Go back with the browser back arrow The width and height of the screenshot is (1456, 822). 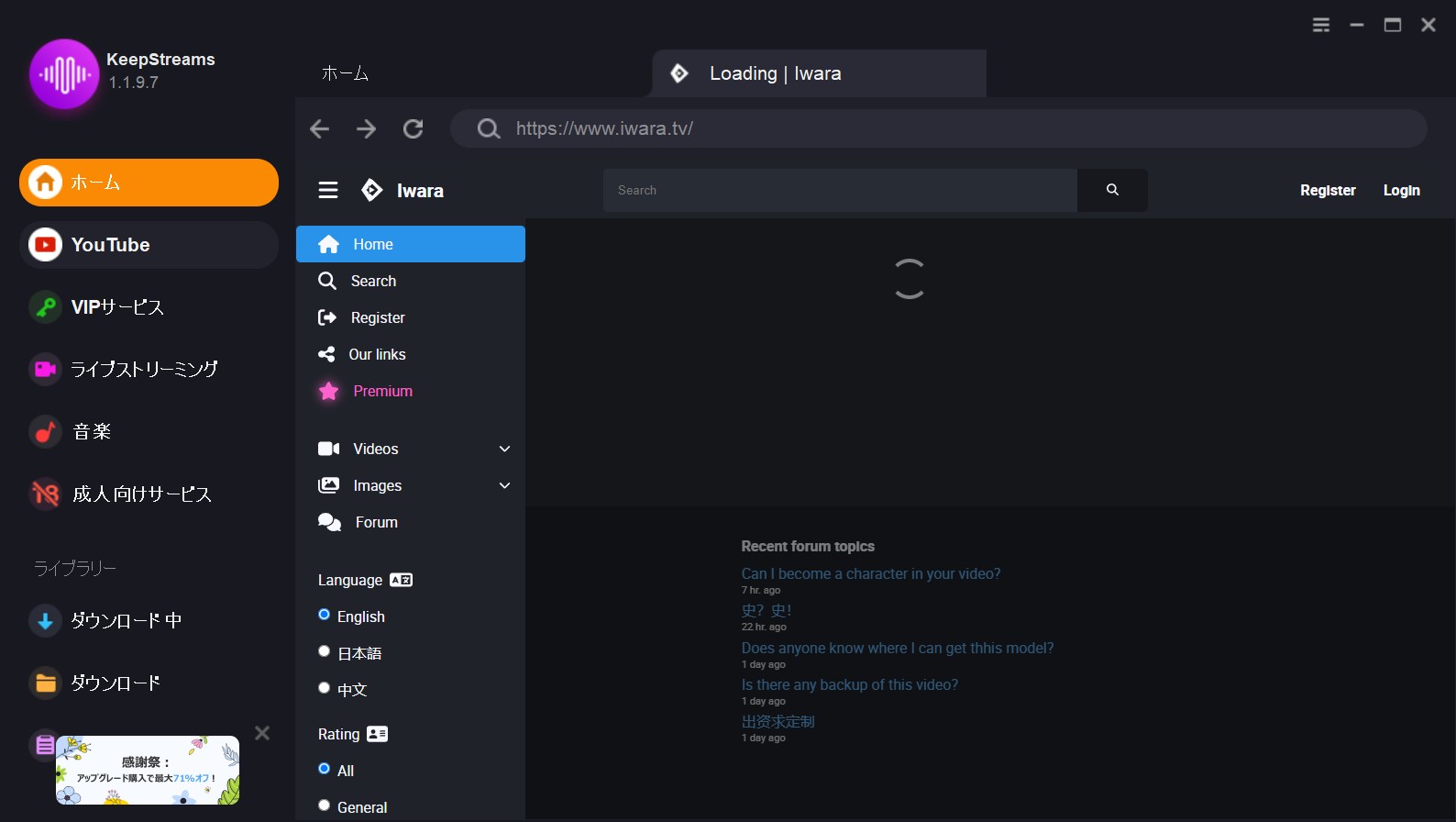coord(319,128)
